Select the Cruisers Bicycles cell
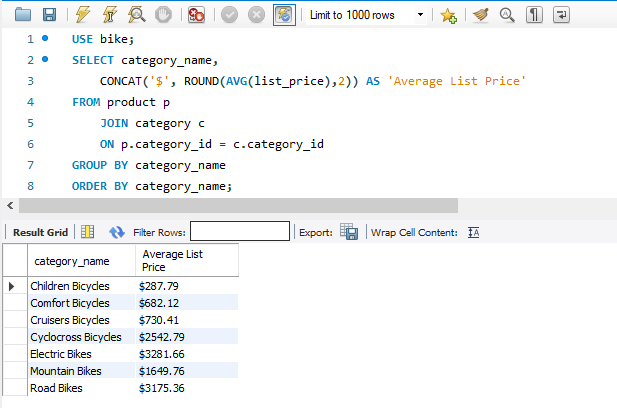This screenshot has width=617, height=408. coord(81,320)
